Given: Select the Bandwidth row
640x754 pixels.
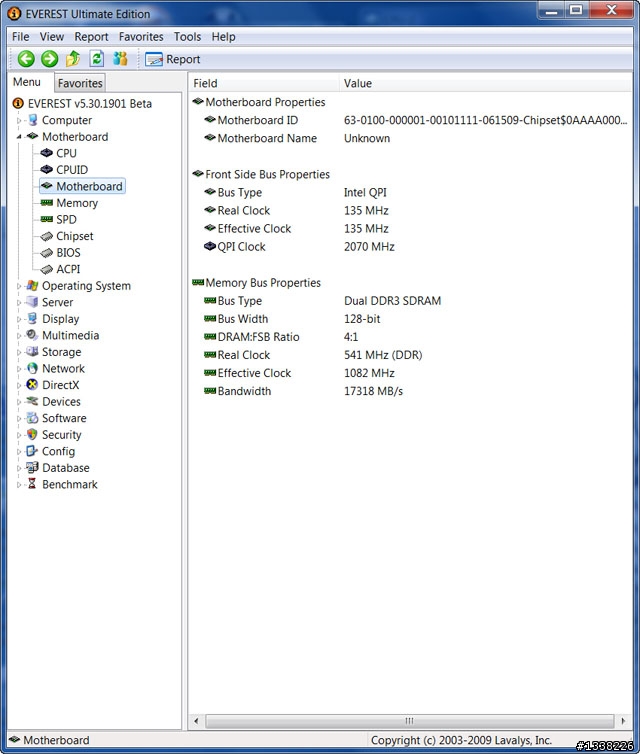Looking at the screenshot, I should (410, 391).
